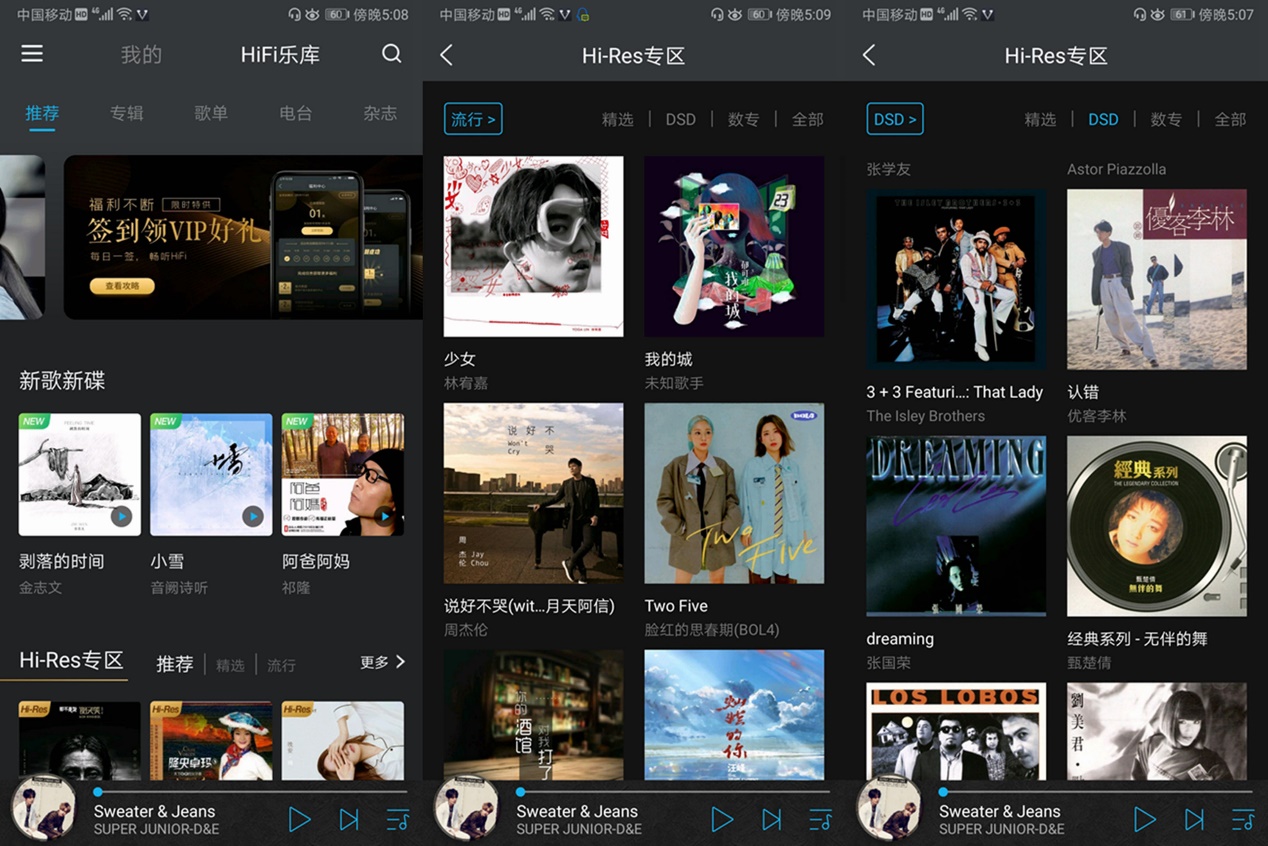Viewport: 1268px width, 846px height.
Task: Expand the 流行 category dropdown
Action: click(x=473, y=119)
